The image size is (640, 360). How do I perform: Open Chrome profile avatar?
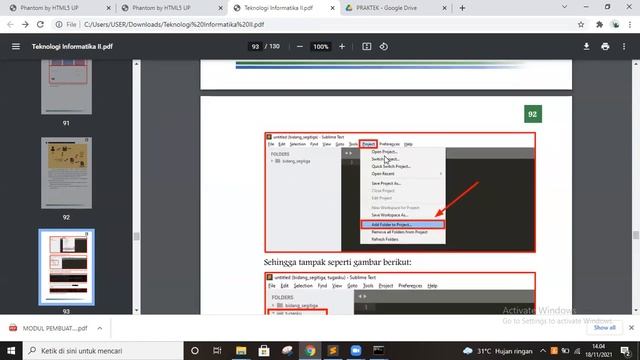(x=616, y=24)
